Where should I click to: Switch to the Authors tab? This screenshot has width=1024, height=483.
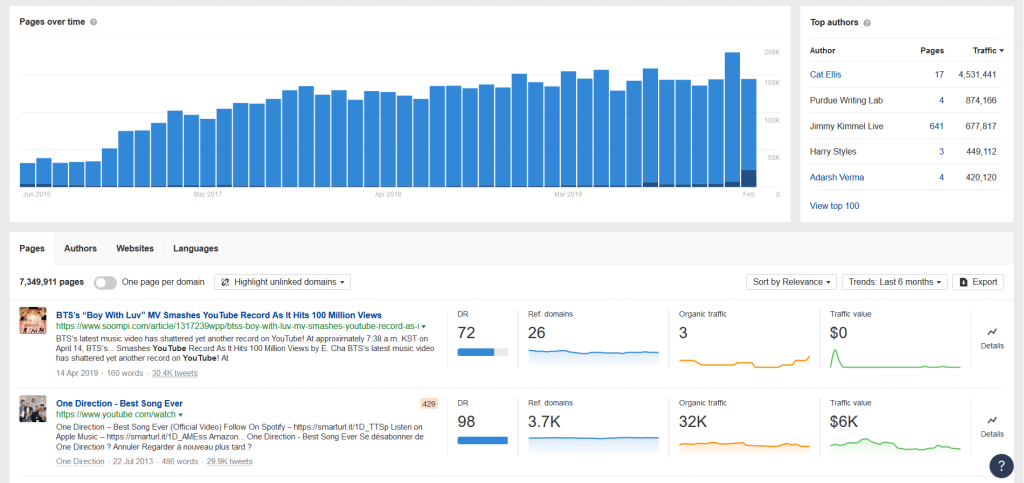80,249
